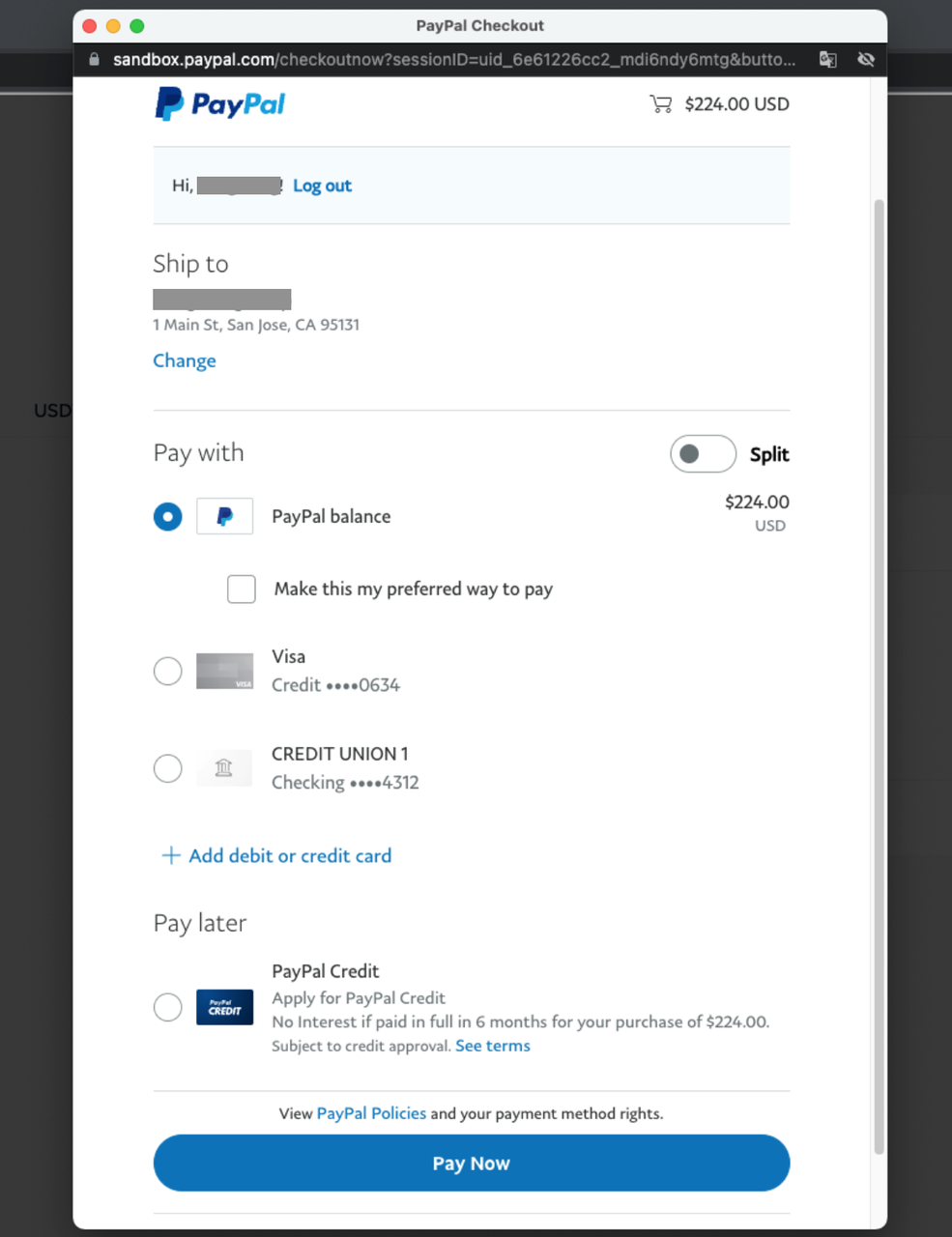The width and height of the screenshot is (952, 1237).
Task: Click the tracking-hidden eye icon
Action: (866, 59)
